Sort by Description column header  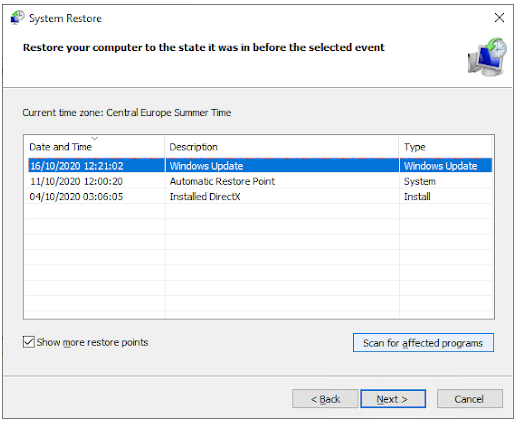point(282,147)
